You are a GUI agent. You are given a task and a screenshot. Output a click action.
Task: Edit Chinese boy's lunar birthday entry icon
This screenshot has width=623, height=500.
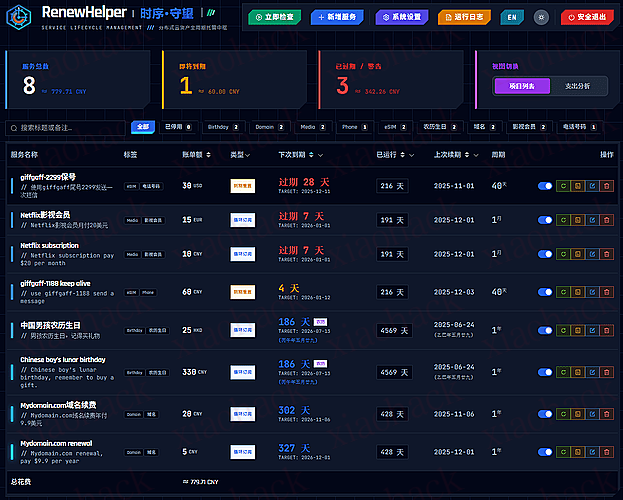point(592,372)
